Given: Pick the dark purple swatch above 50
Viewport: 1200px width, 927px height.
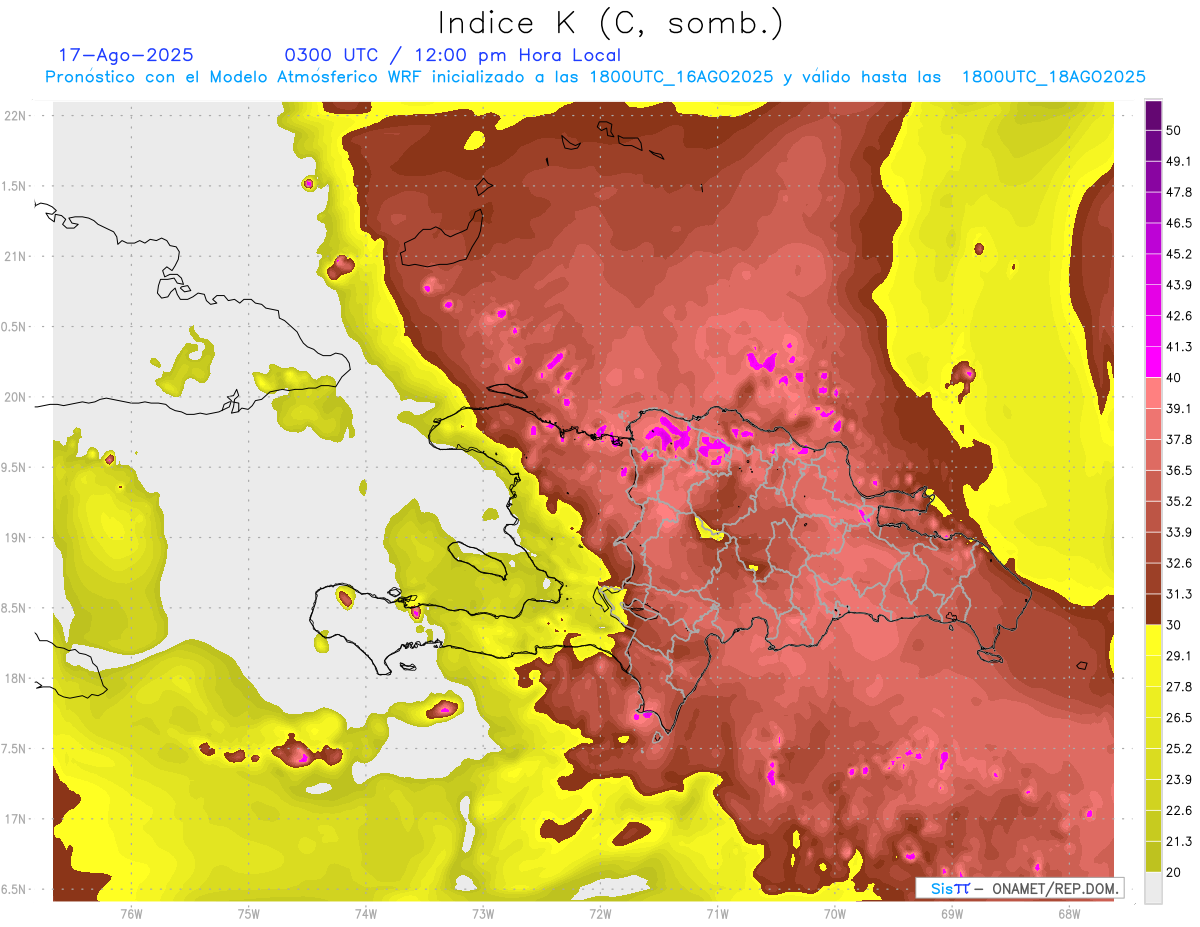Looking at the screenshot, I should tap(1153, 115).
